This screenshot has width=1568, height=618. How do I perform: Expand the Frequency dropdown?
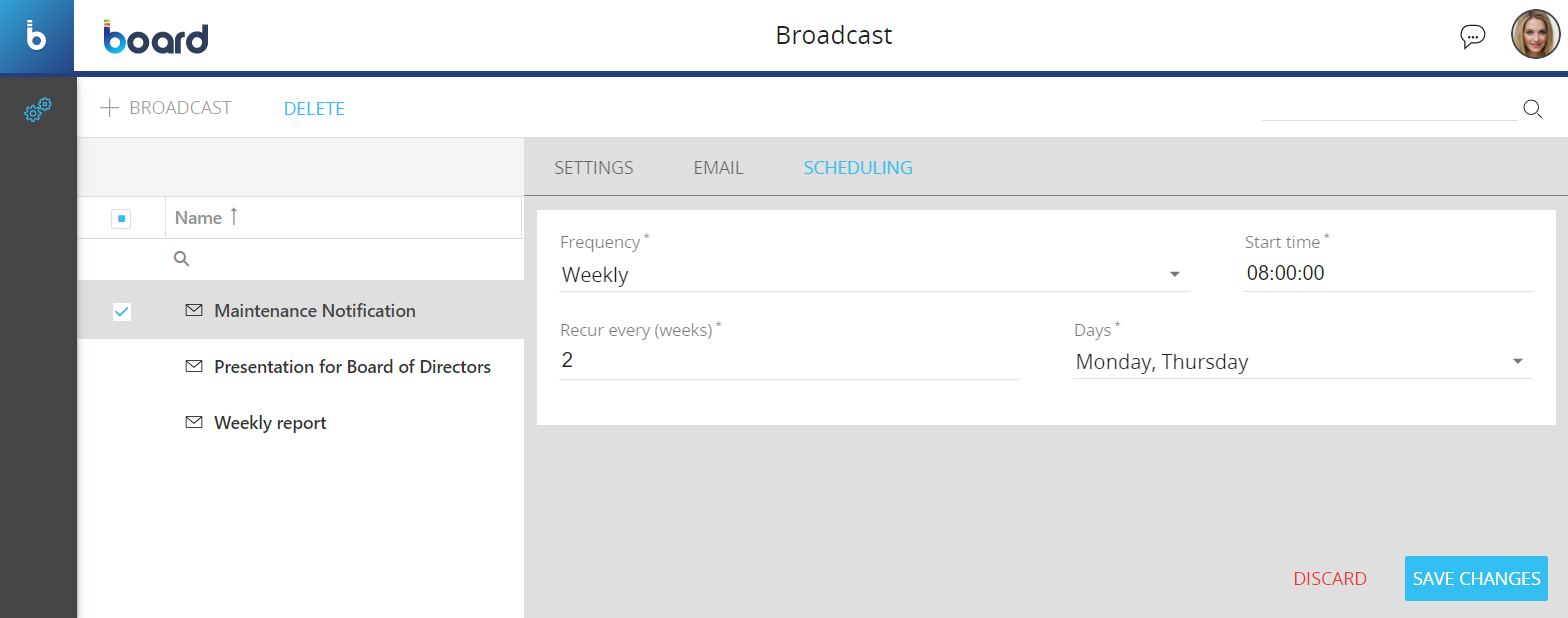coord(1175,275)
